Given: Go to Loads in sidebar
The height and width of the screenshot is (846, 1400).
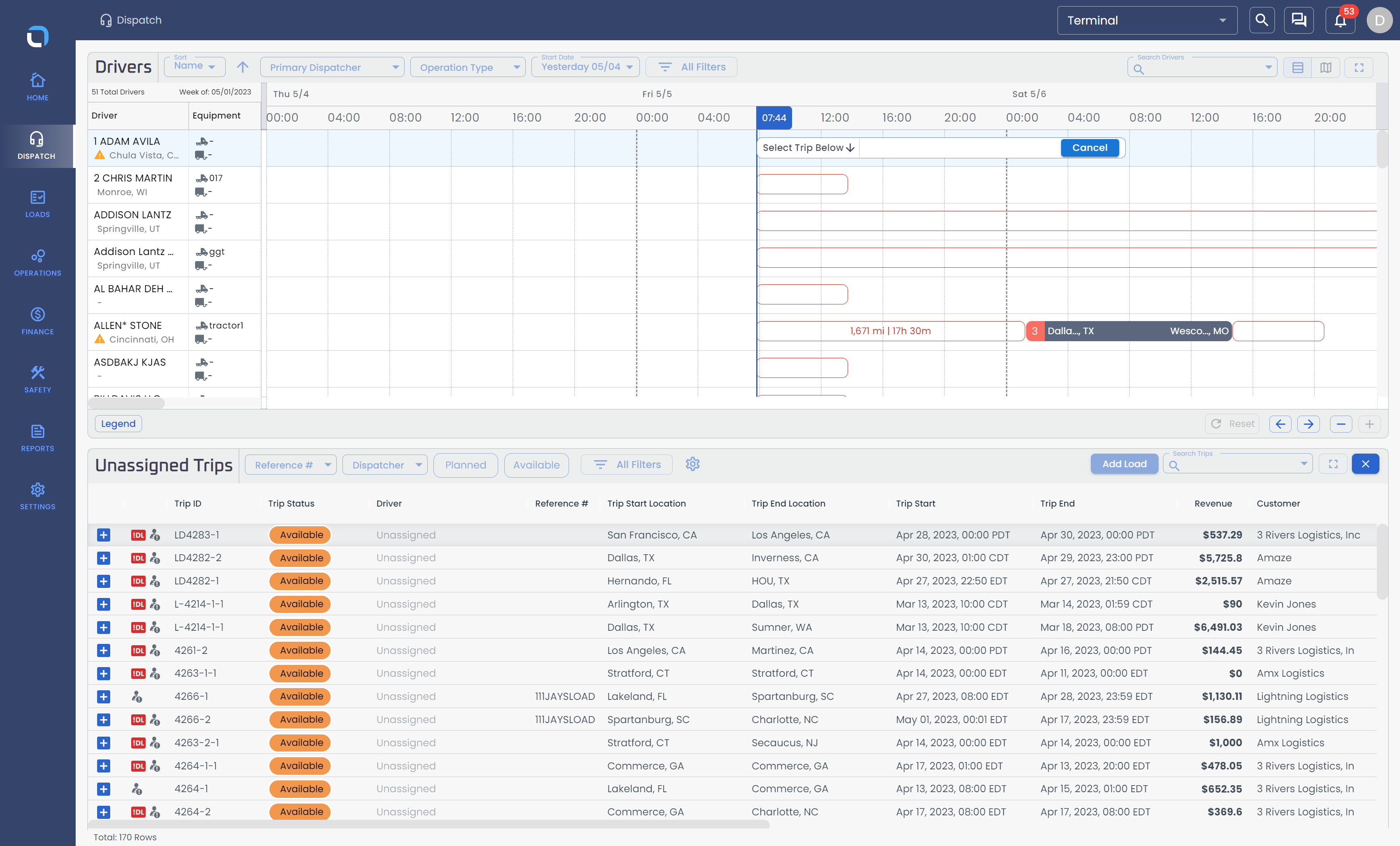Looking at the screenshot, I should point(38,204).
